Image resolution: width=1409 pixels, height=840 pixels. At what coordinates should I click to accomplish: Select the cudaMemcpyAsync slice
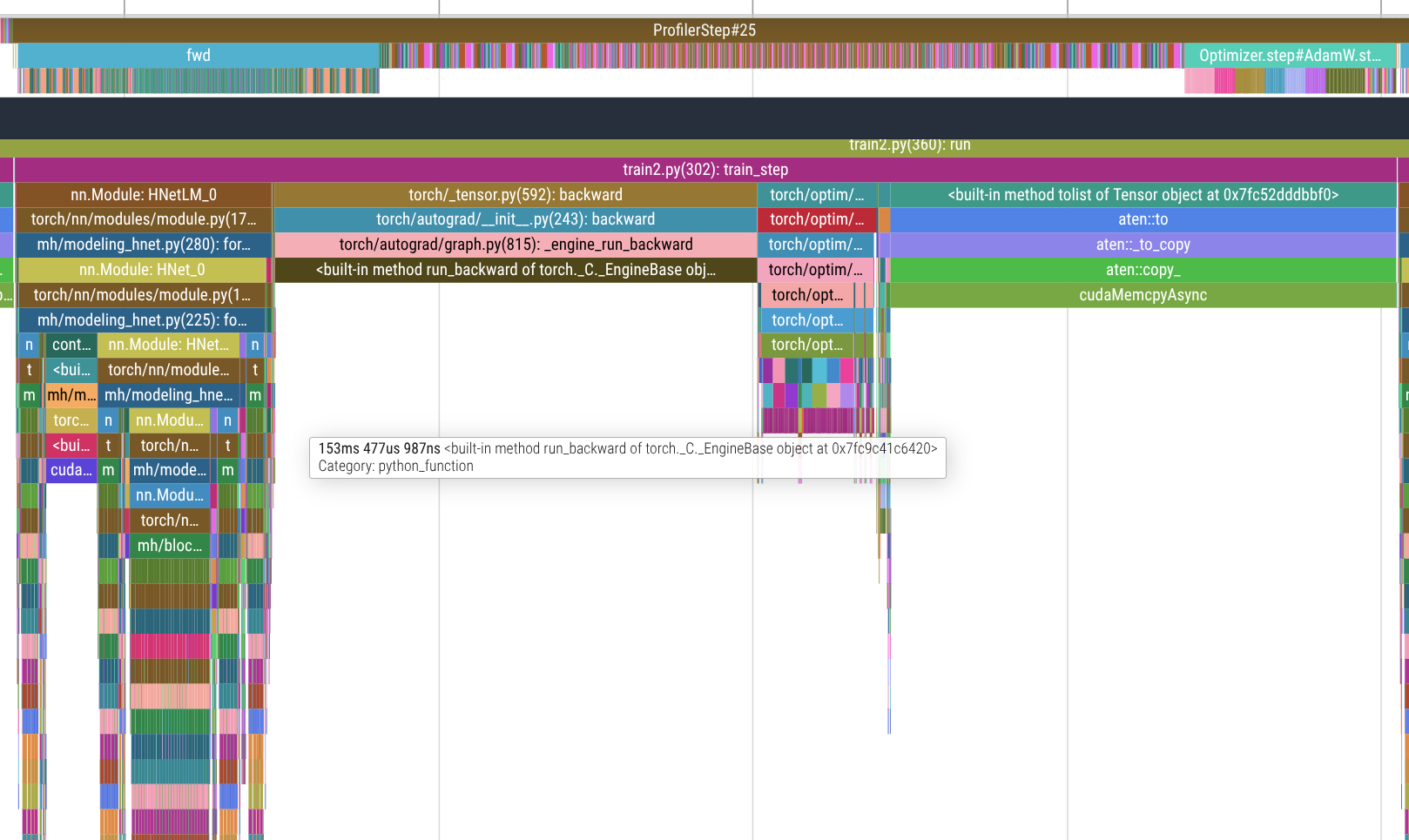1143,295
